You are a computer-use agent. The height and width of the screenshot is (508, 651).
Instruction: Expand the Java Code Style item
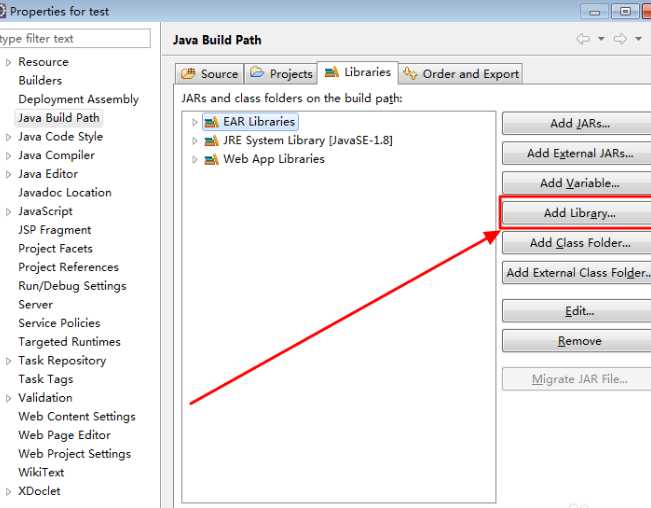pyautogui.click(x=8, y=137)
